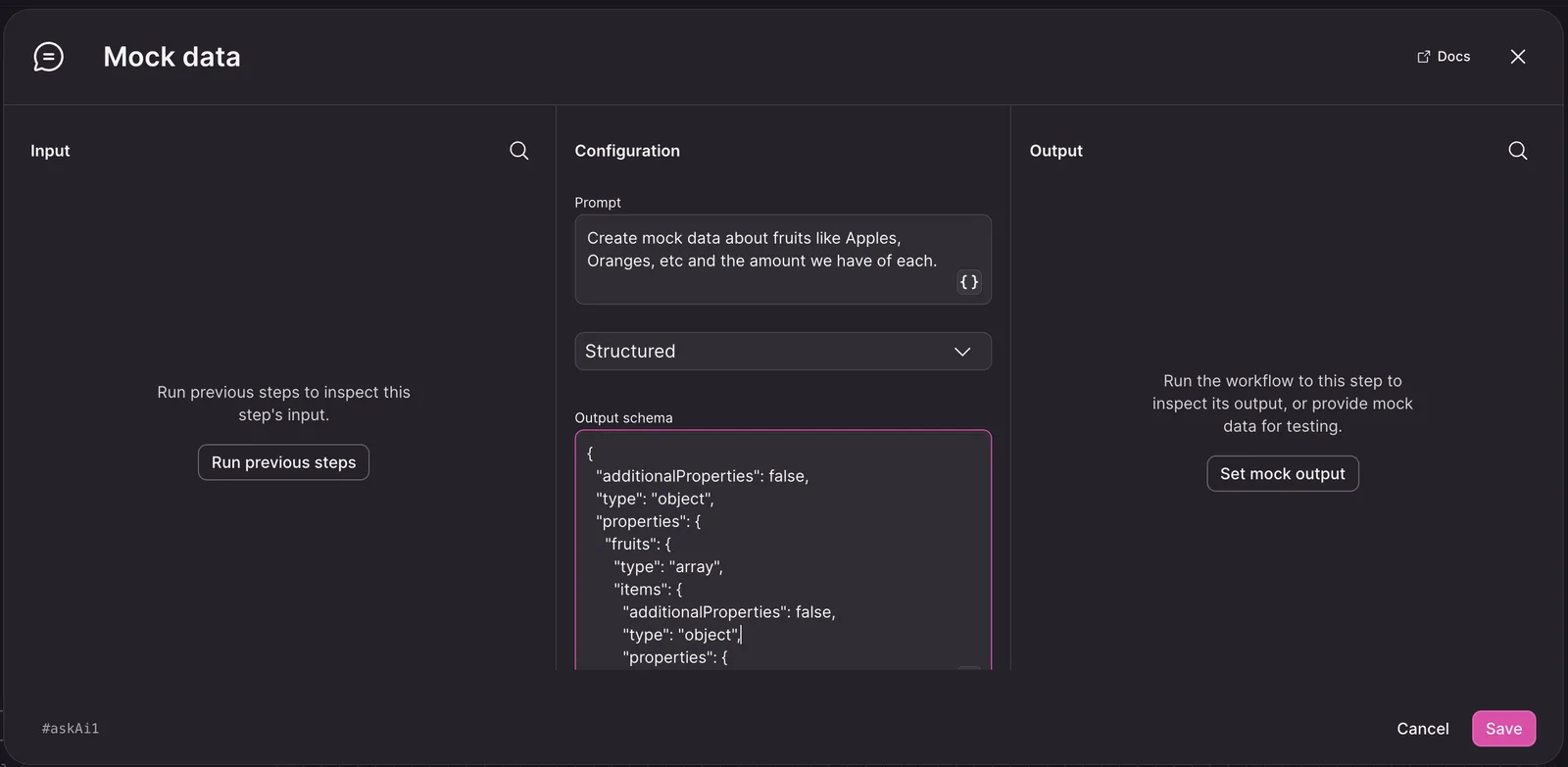This screenshot has width=1568, height=767.
Task: Focus the Prompt text field
Action: [x=783, y=260]
